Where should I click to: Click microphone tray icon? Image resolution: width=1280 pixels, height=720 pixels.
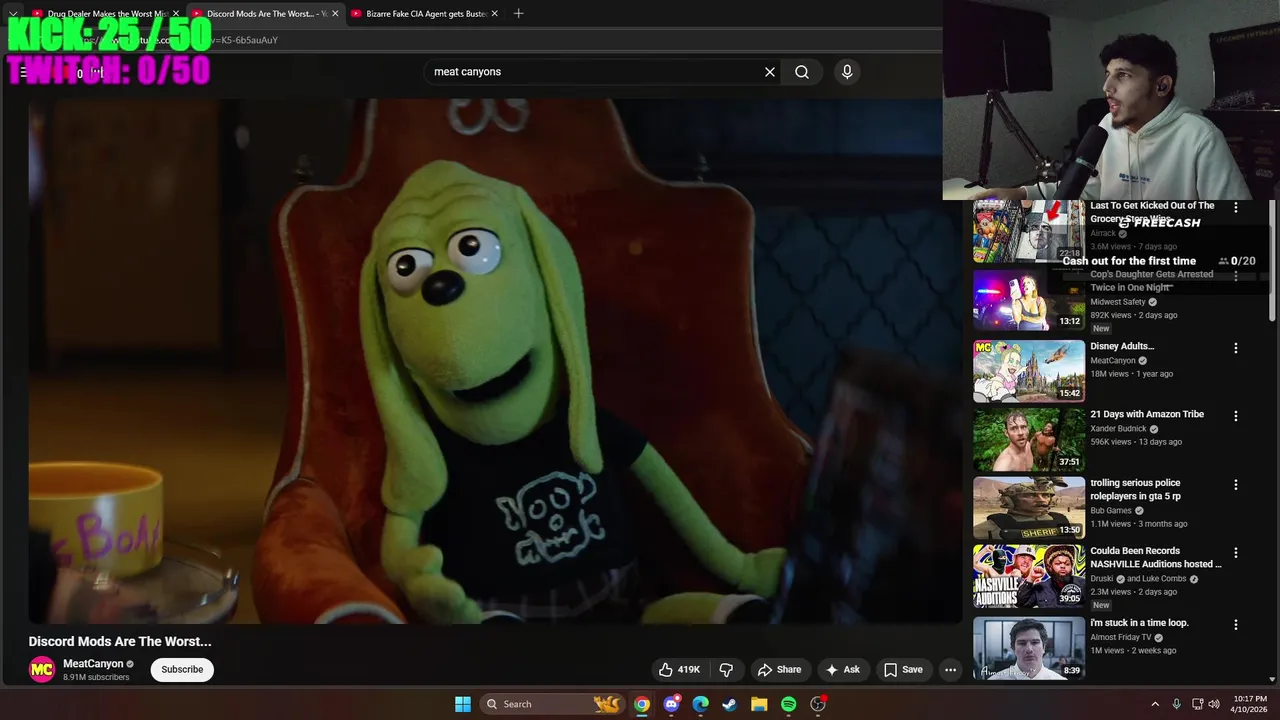(1176, 704)
